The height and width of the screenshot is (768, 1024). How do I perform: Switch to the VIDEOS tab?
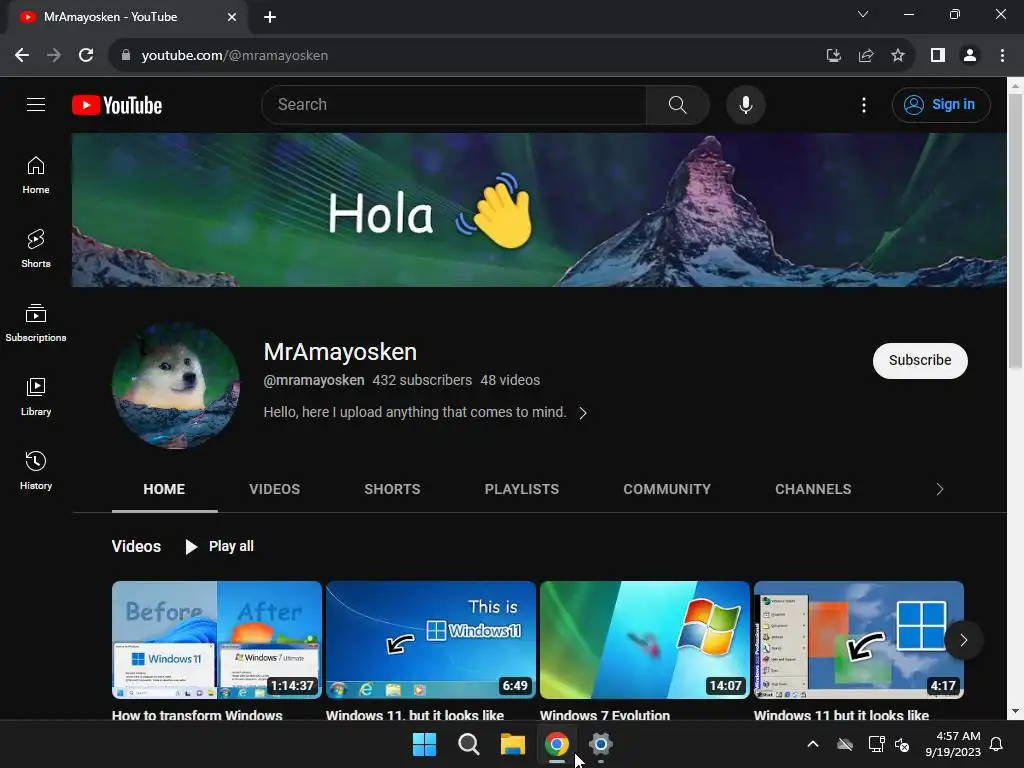274,489
